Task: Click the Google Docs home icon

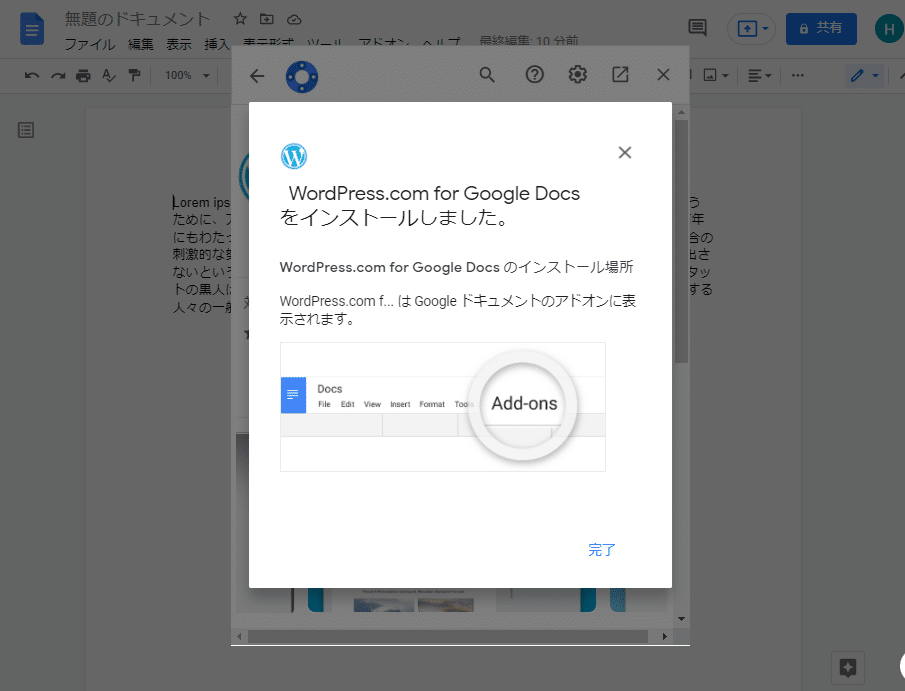Action: [x=32, y=30]
